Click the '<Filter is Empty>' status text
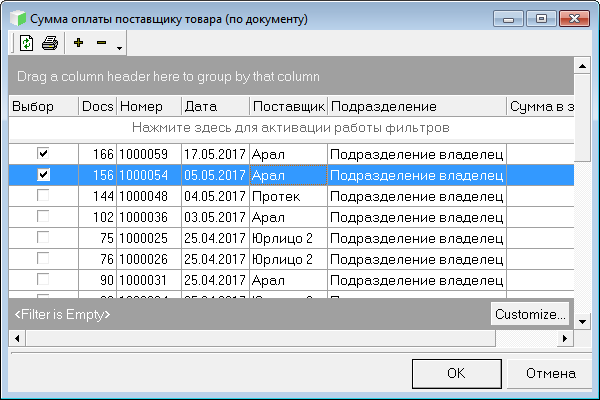The height and width of the screenshot is (400, 600). [62, 314]
